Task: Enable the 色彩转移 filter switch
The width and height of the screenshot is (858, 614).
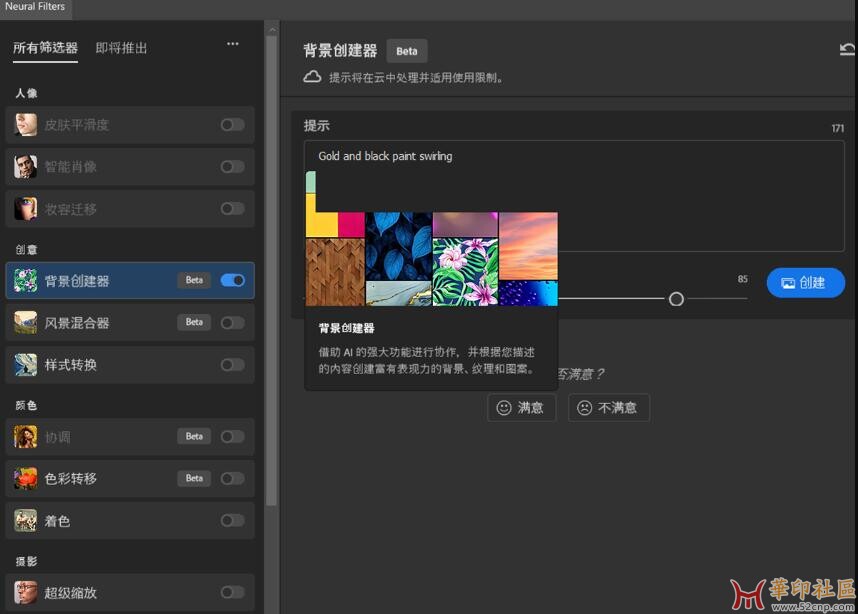Action: [233, 478]
